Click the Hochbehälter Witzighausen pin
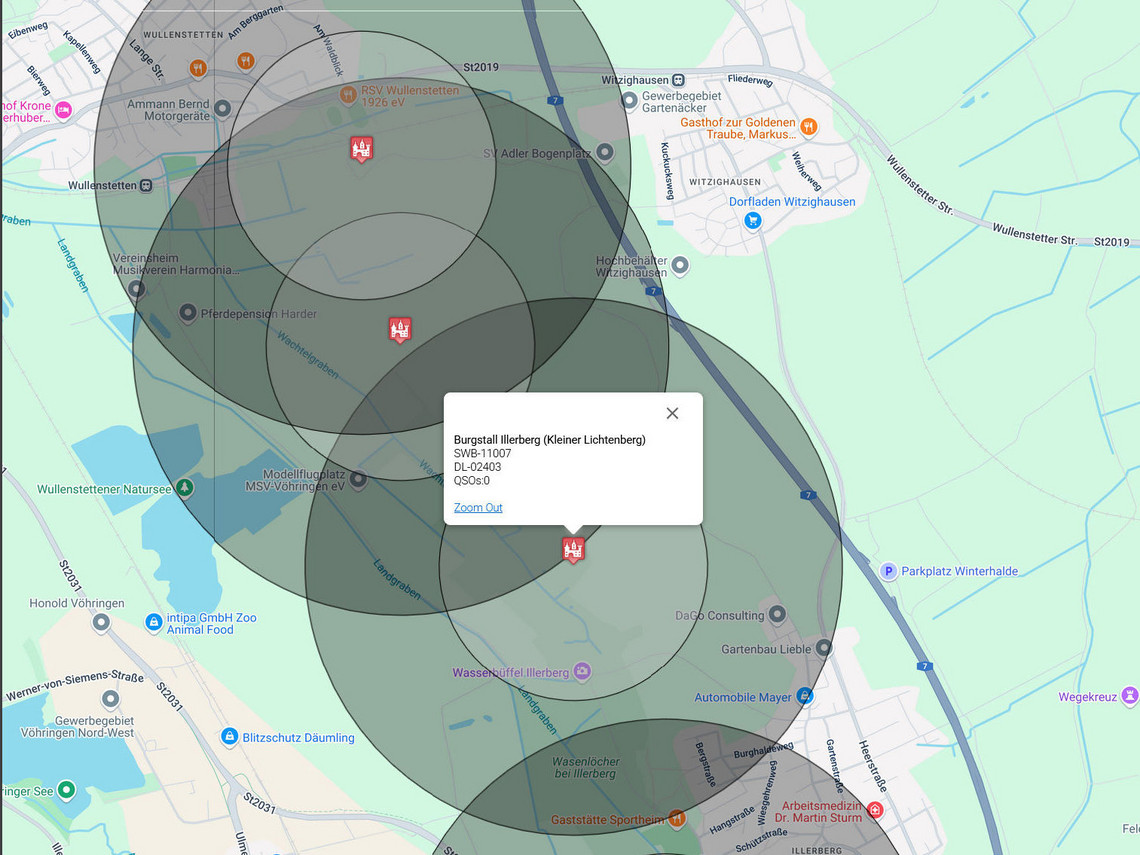This screenshot has height=855, width=1140. click(x=680, y=265)
